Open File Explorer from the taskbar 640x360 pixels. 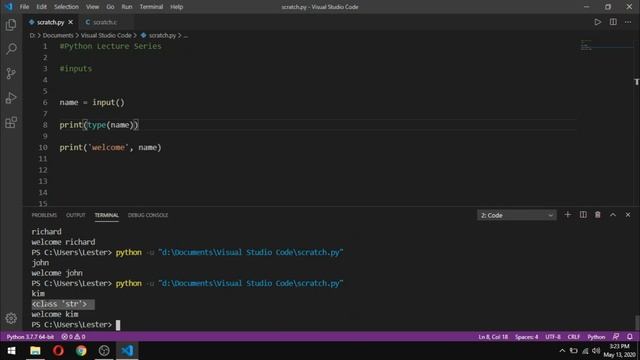35,351
